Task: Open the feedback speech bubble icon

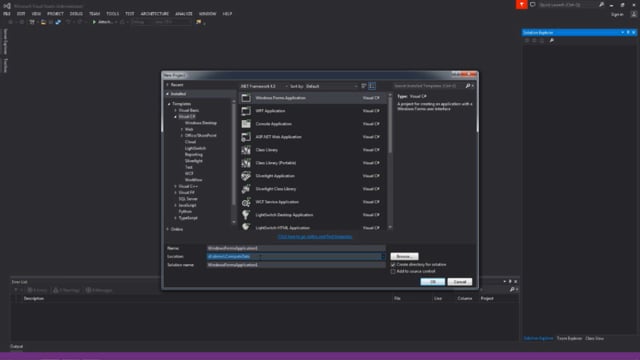Action: click(x=533, y=4)
